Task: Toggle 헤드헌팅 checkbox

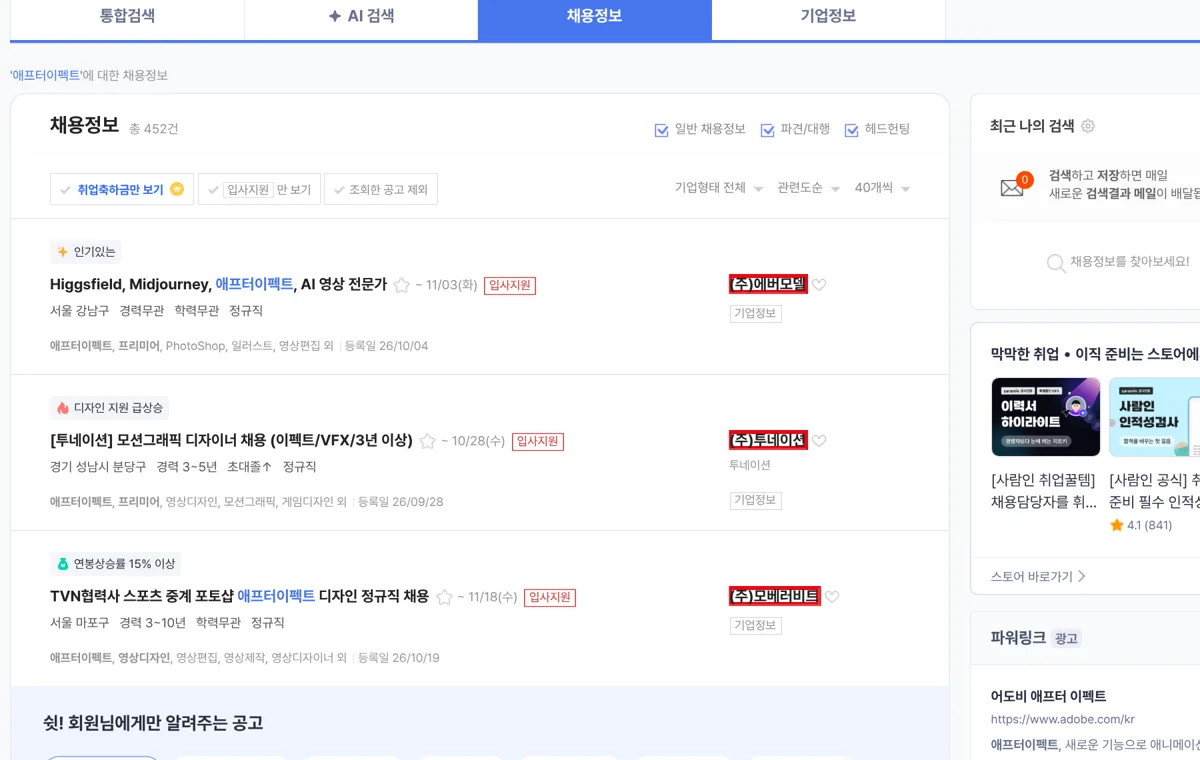Action: 852,130
